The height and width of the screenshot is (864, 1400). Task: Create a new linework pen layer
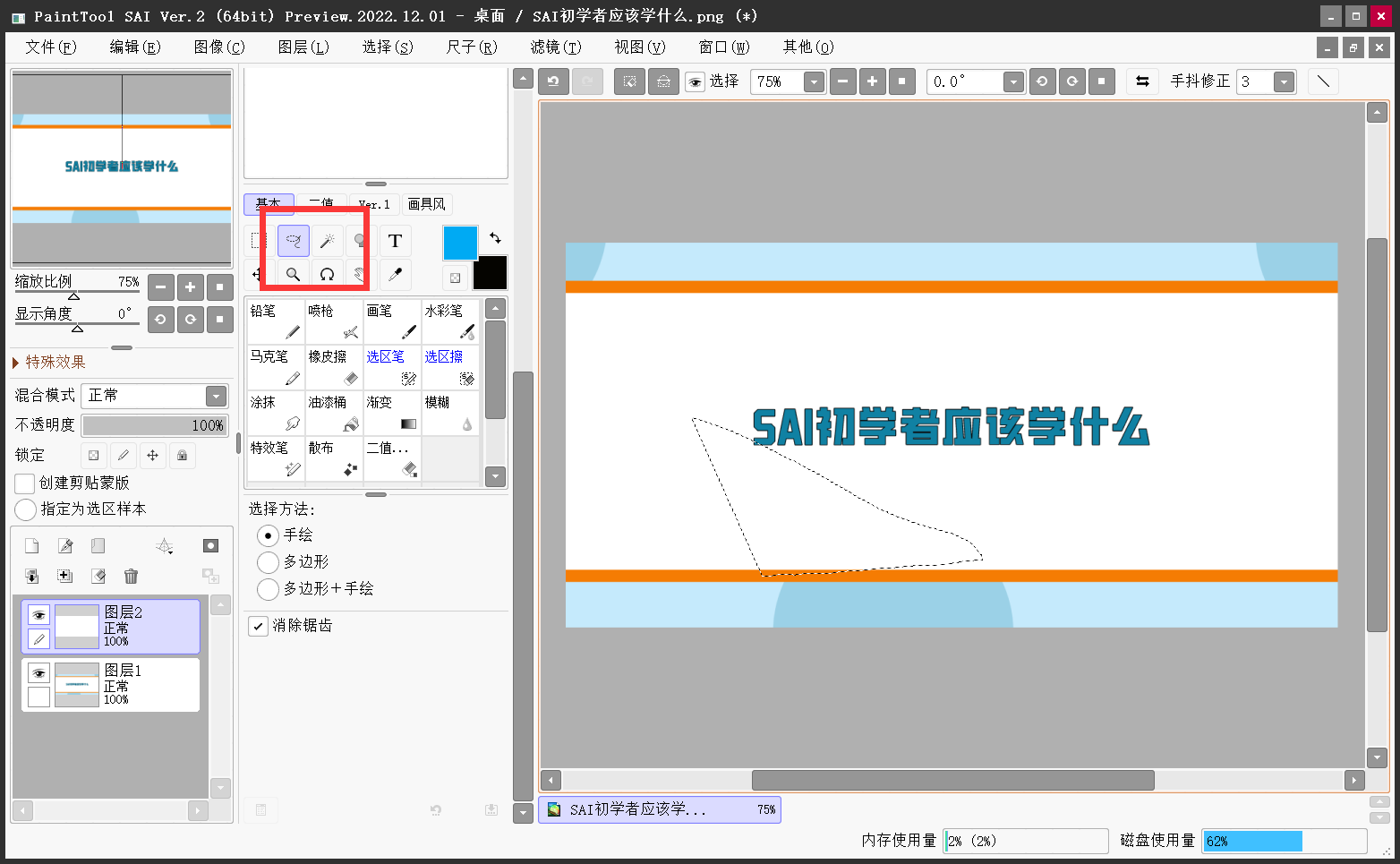[x=64, y=546]
